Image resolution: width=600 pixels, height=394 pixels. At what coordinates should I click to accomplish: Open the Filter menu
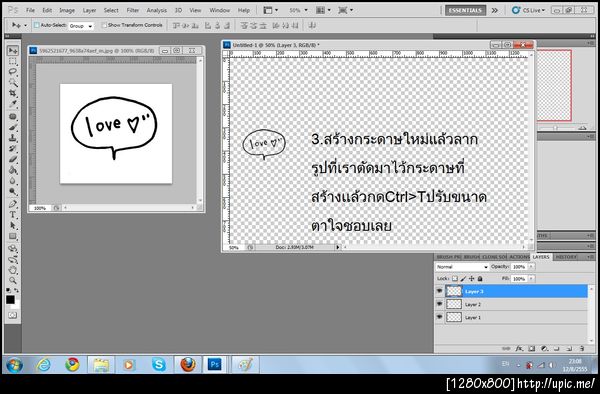132,10
